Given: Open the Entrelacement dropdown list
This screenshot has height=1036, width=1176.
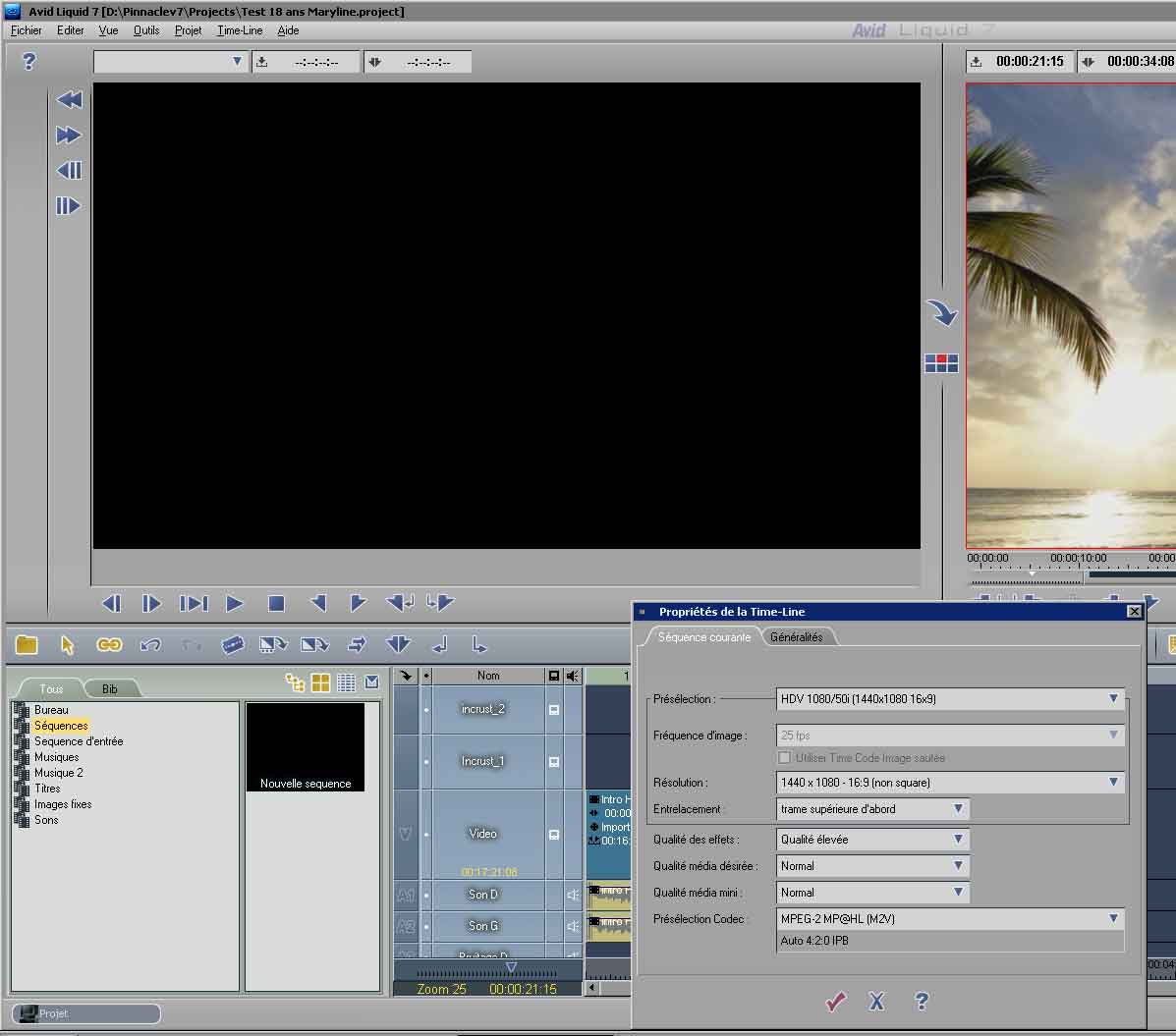Looking at the screenshot, I should coord(957,809).
